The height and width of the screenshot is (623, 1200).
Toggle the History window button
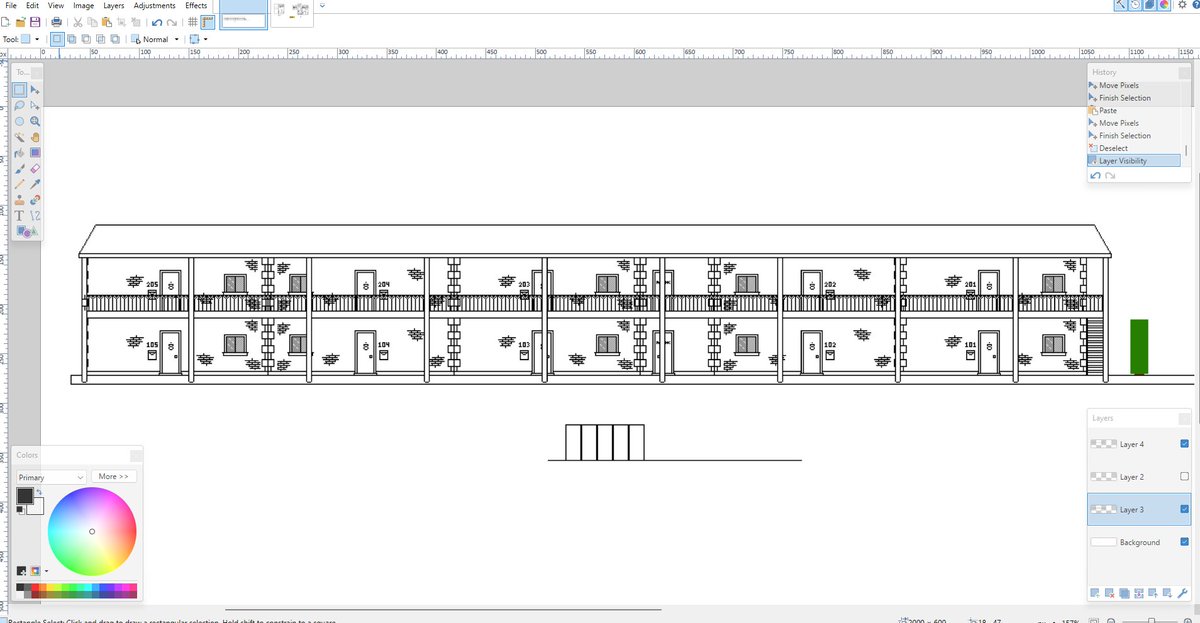tap(1135, 5)
